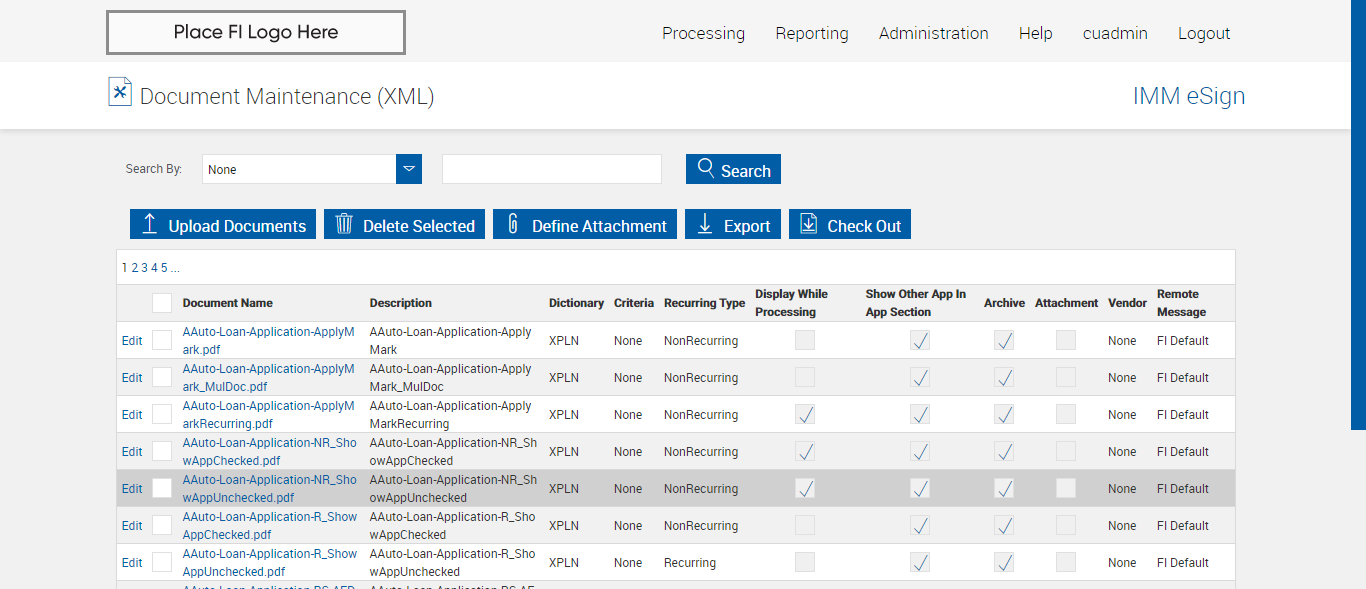Open the Processing menu
This screenshot has width=1366, height=589.
(703, 33)
